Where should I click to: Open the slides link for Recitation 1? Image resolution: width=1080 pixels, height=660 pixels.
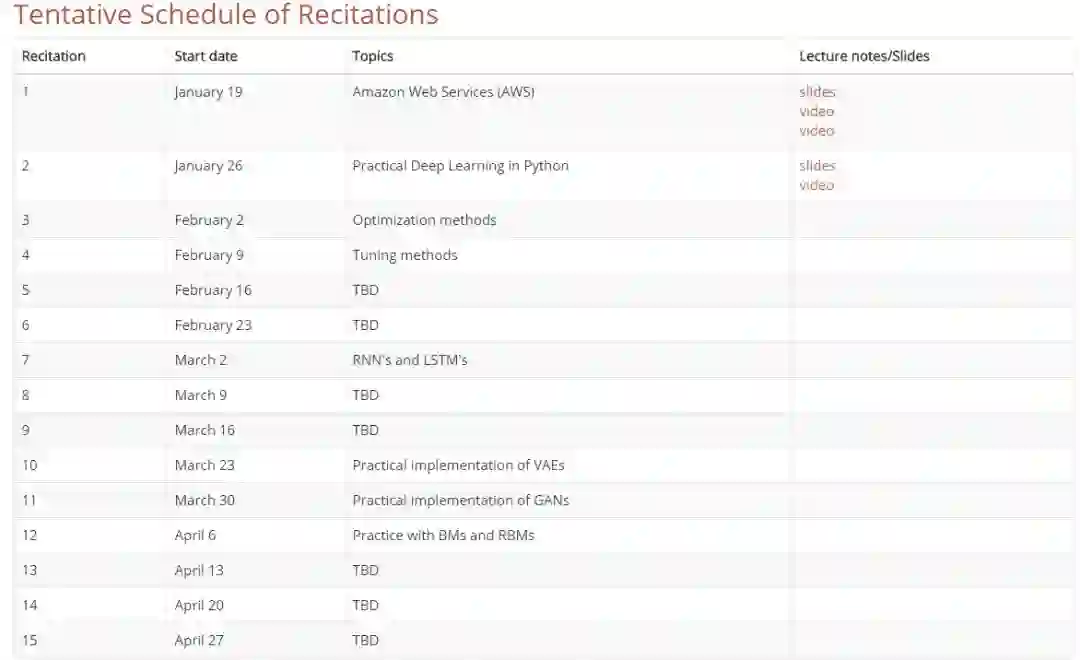pos(817,92)
